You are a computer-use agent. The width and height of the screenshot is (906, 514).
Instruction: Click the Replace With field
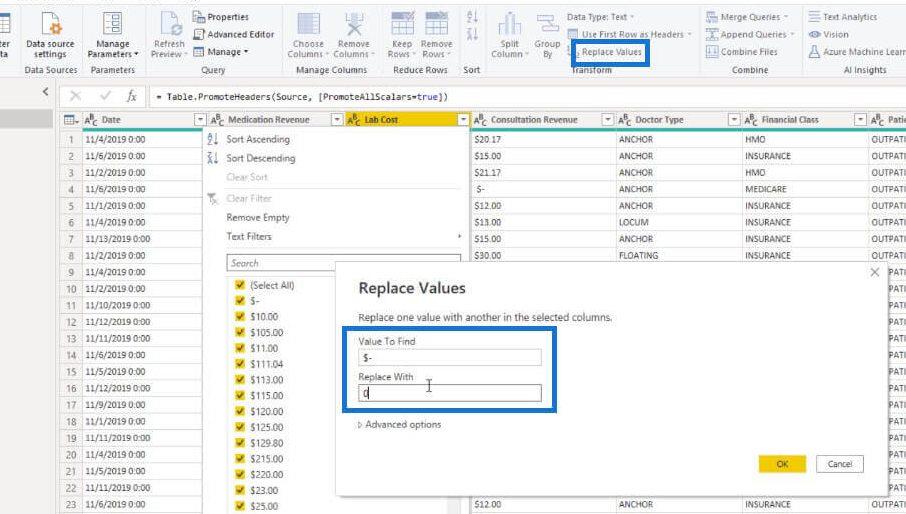450,393
